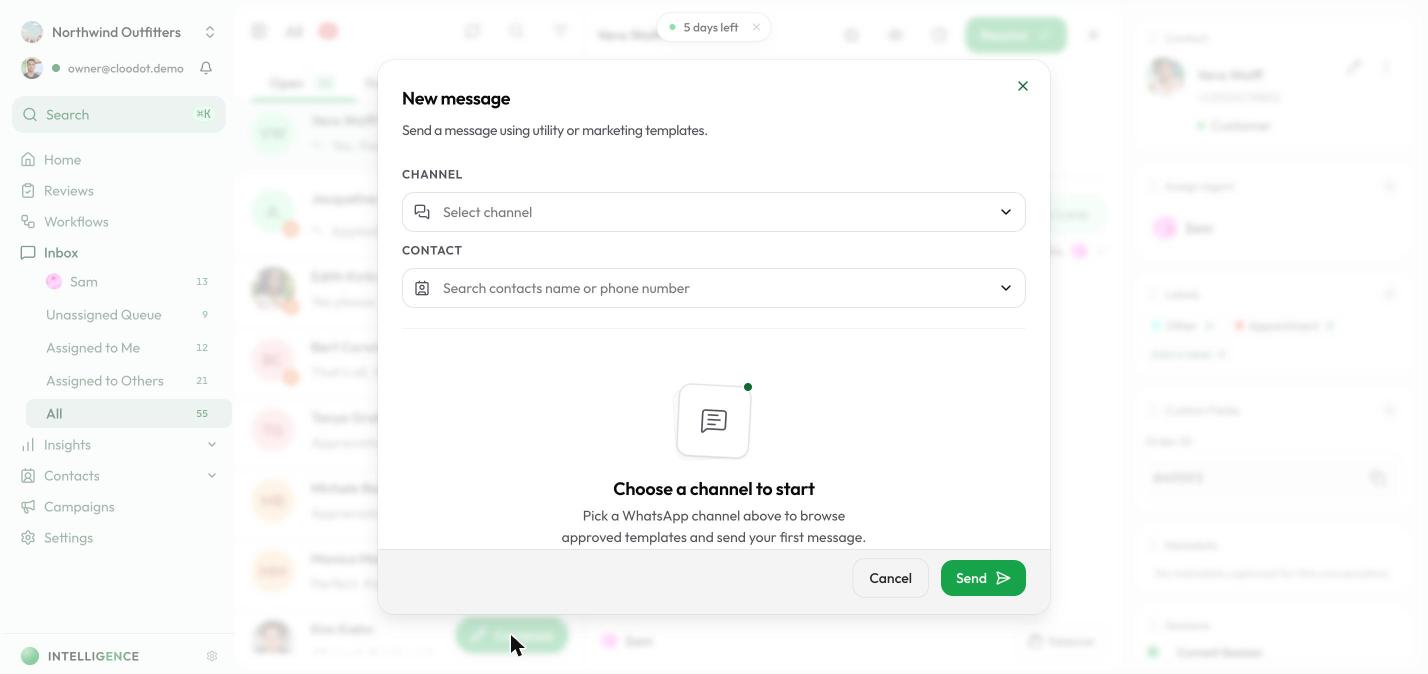Focus the sidebar Search field

tap(119, 115)
